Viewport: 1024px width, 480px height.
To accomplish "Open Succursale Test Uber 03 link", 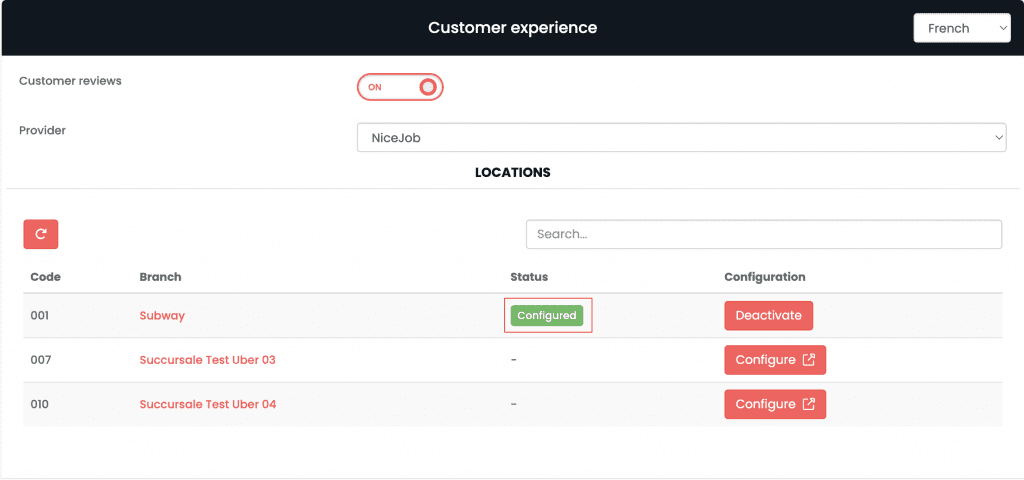I will [x=208, y=360].
